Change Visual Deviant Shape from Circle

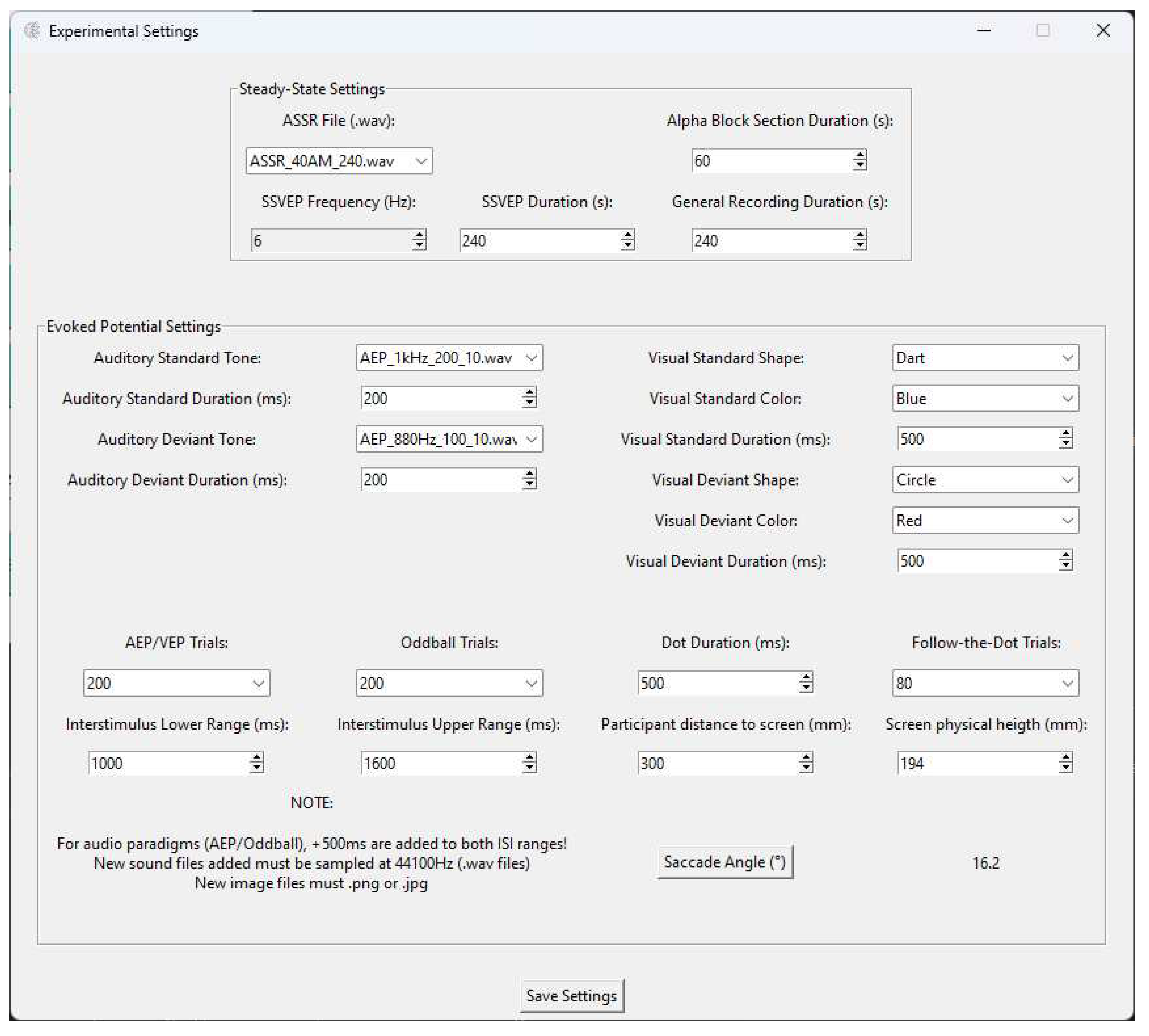click(x=1068, y=480)
